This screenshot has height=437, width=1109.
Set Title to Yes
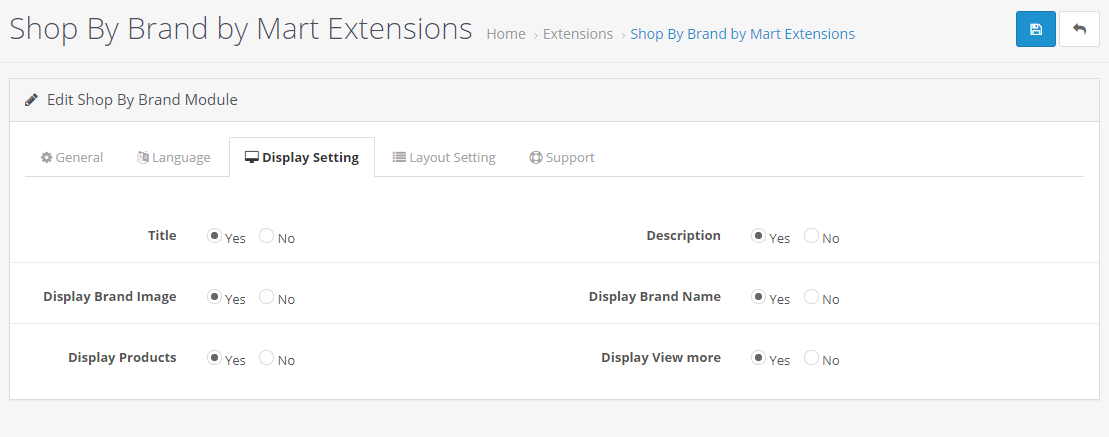pos(214,235)
